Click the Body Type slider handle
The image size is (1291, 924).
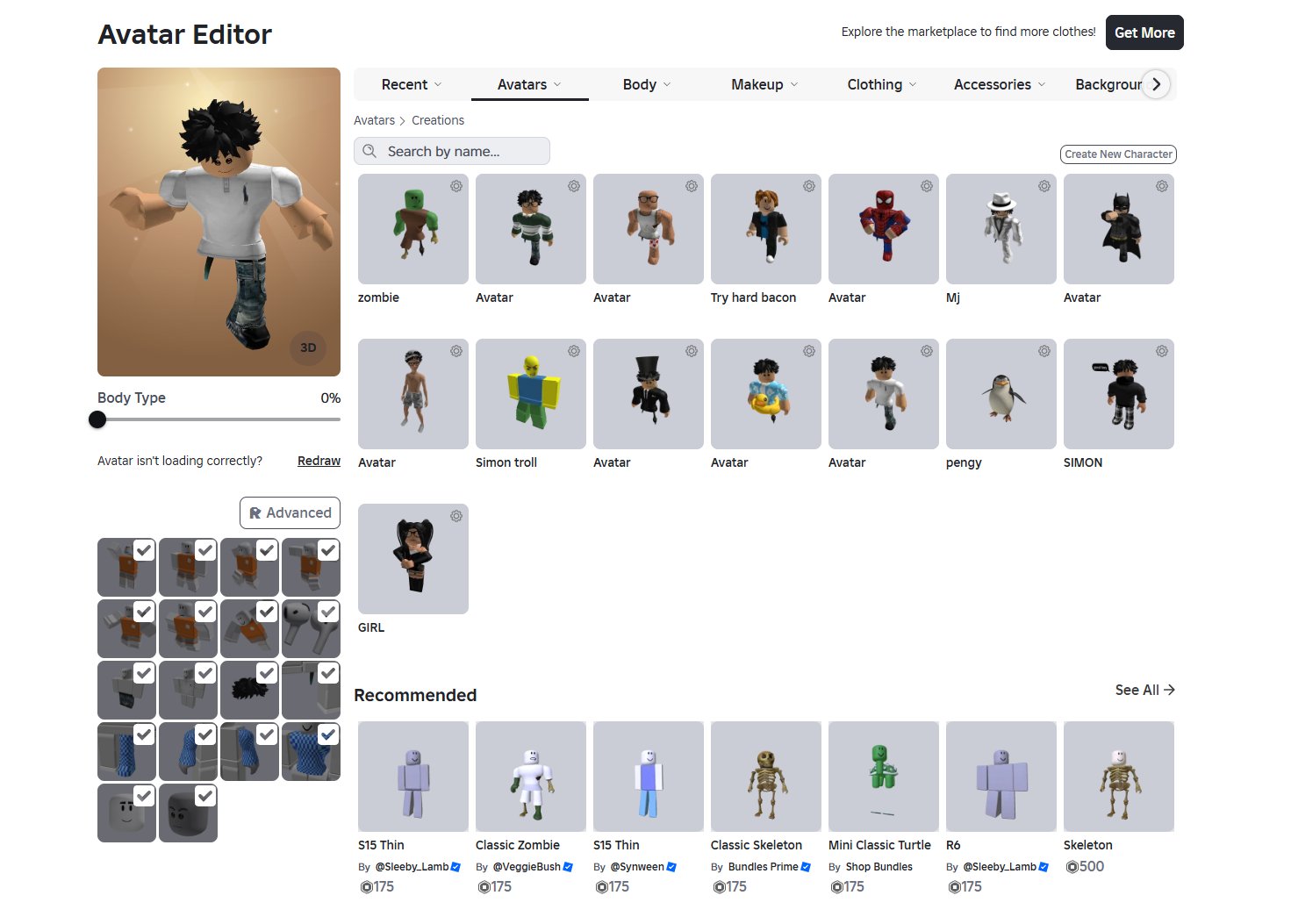[x=97, y=419]
